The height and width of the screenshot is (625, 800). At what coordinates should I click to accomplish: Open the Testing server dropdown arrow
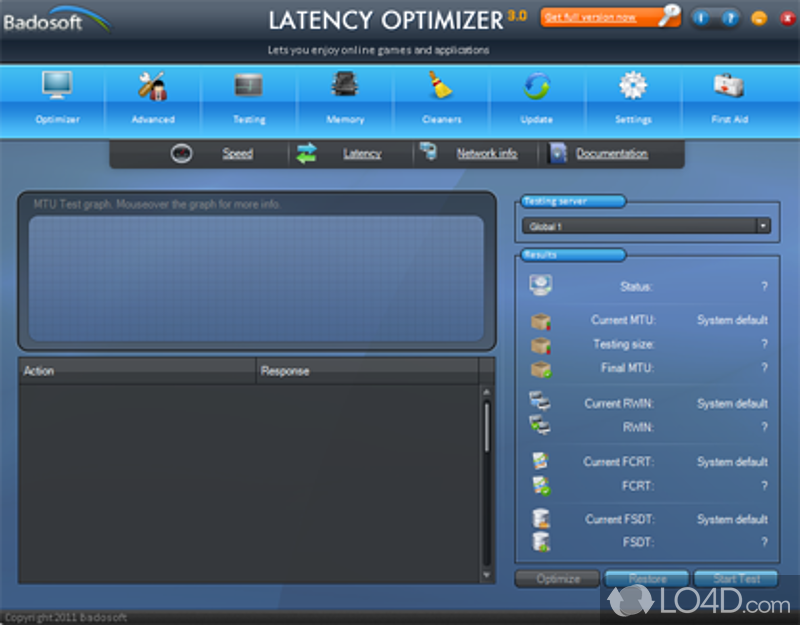[x=763, y=226]
